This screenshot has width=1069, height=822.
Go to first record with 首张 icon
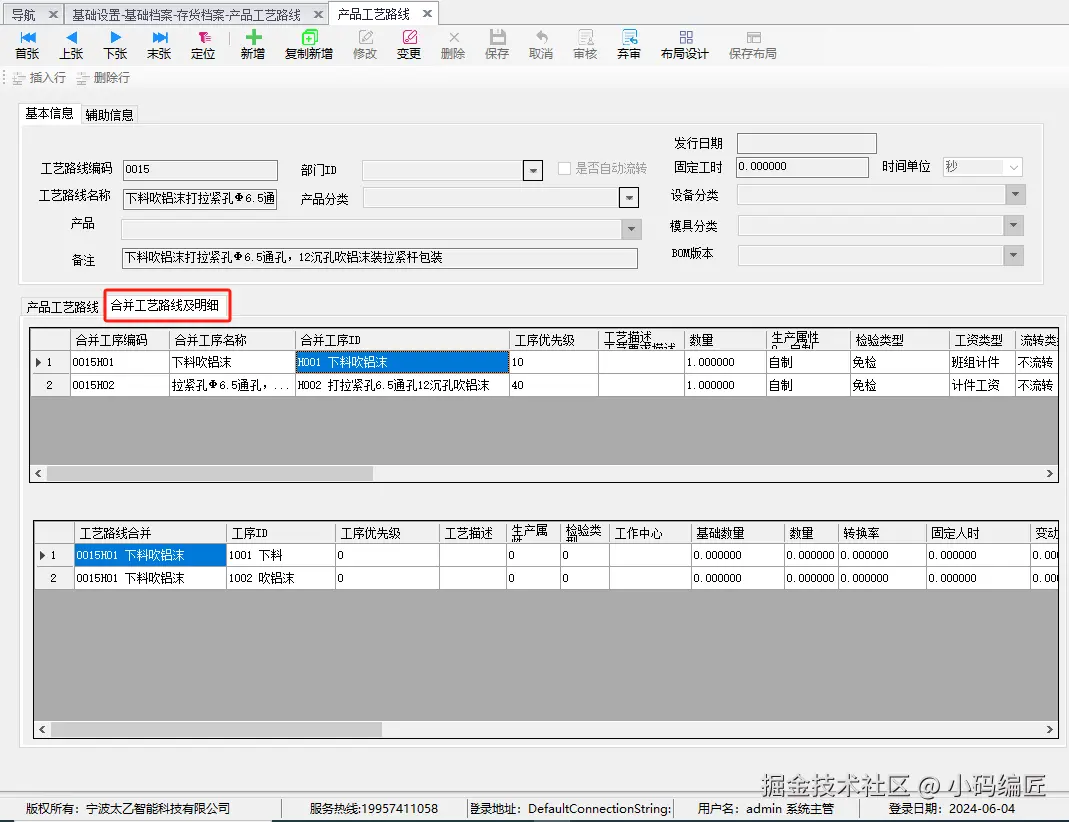[x=27, y=45]
